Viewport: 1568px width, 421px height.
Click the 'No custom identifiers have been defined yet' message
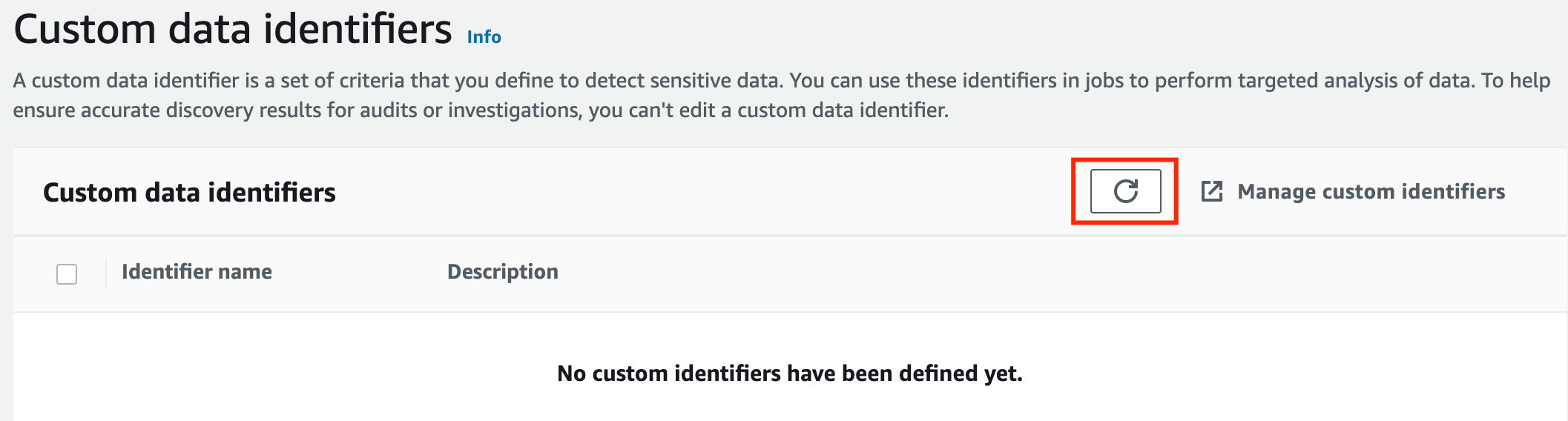click(x=790, y=374)
